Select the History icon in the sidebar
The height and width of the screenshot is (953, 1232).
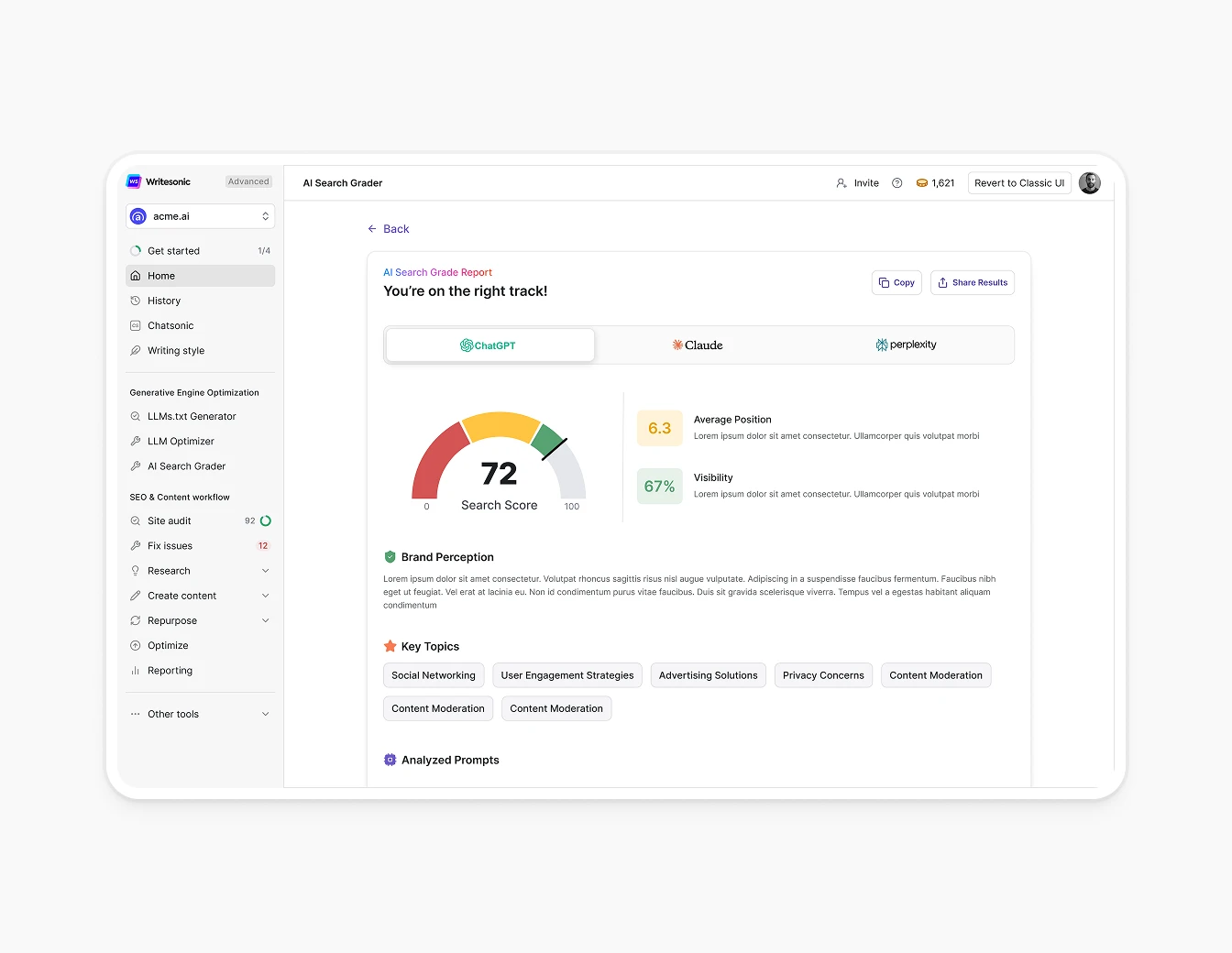tap(136, 301)
